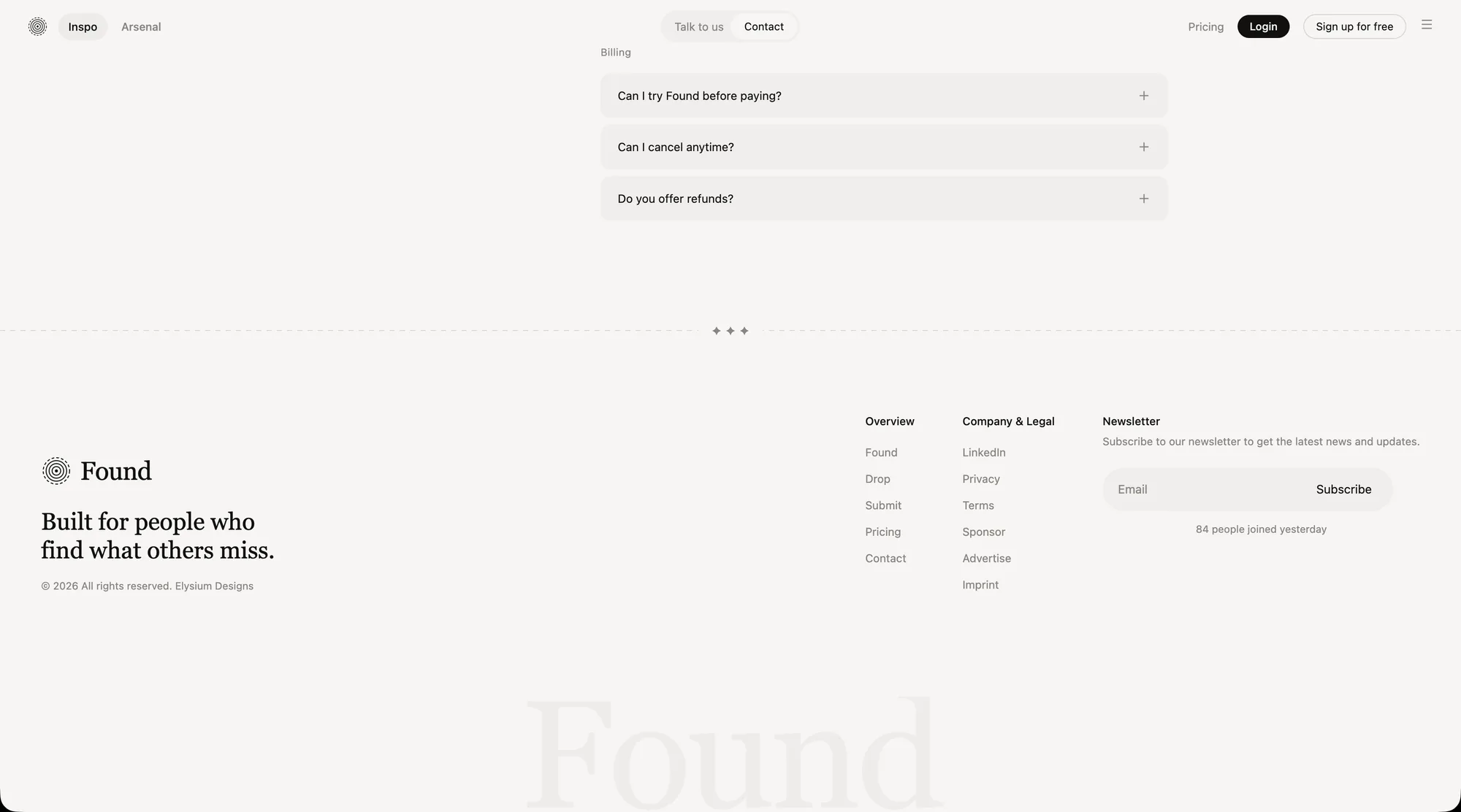The height and width of the screenshot is (812, 1461).
Task: Switch to the Inspo tab
Action: pyautogui.click(x=83, y=26)
